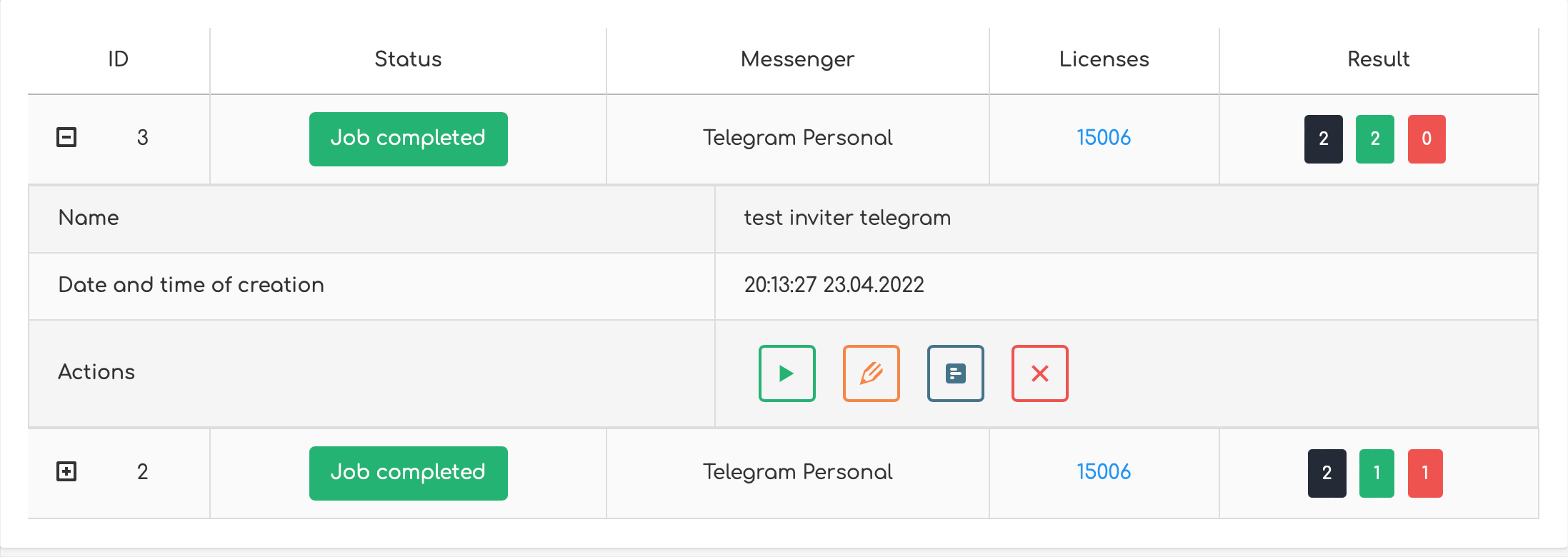Click green success count badge in row 2
The height and width of the screenshot is (557, 1568).
point(1377,473)
